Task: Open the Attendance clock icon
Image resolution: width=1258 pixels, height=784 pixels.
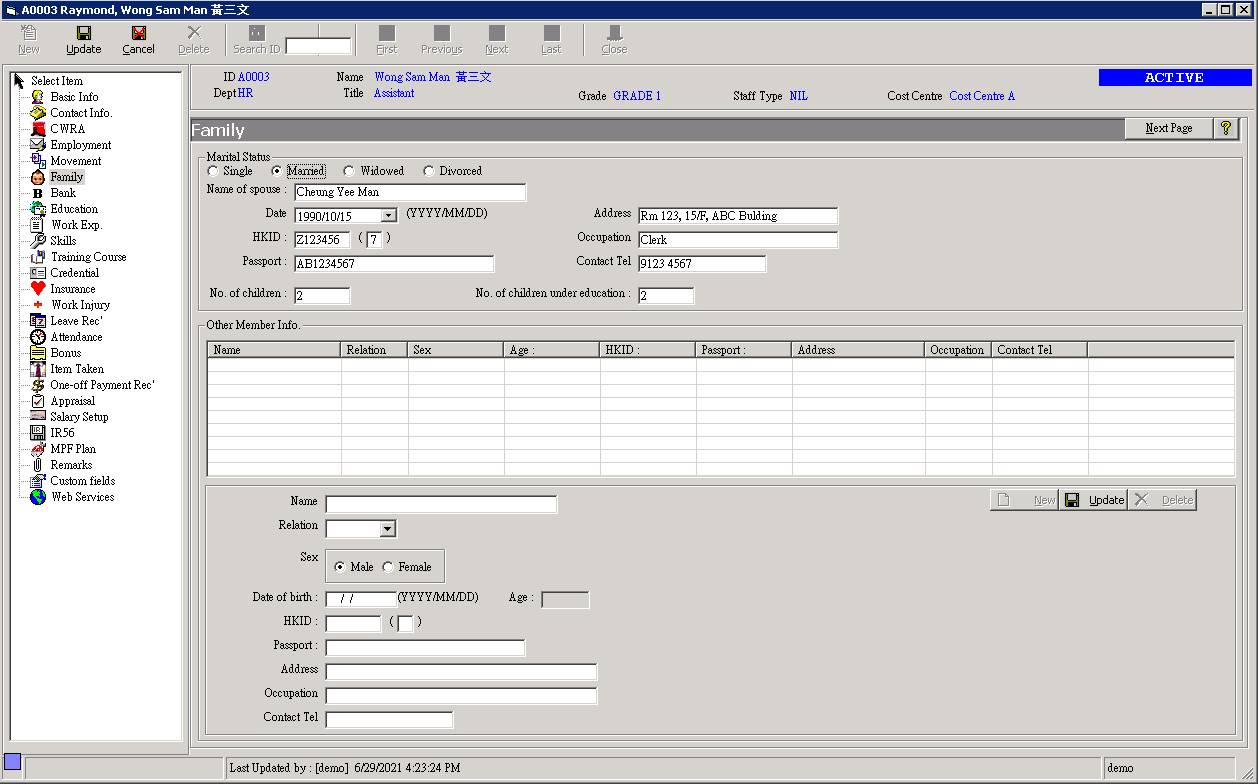Action: (38, 337)
